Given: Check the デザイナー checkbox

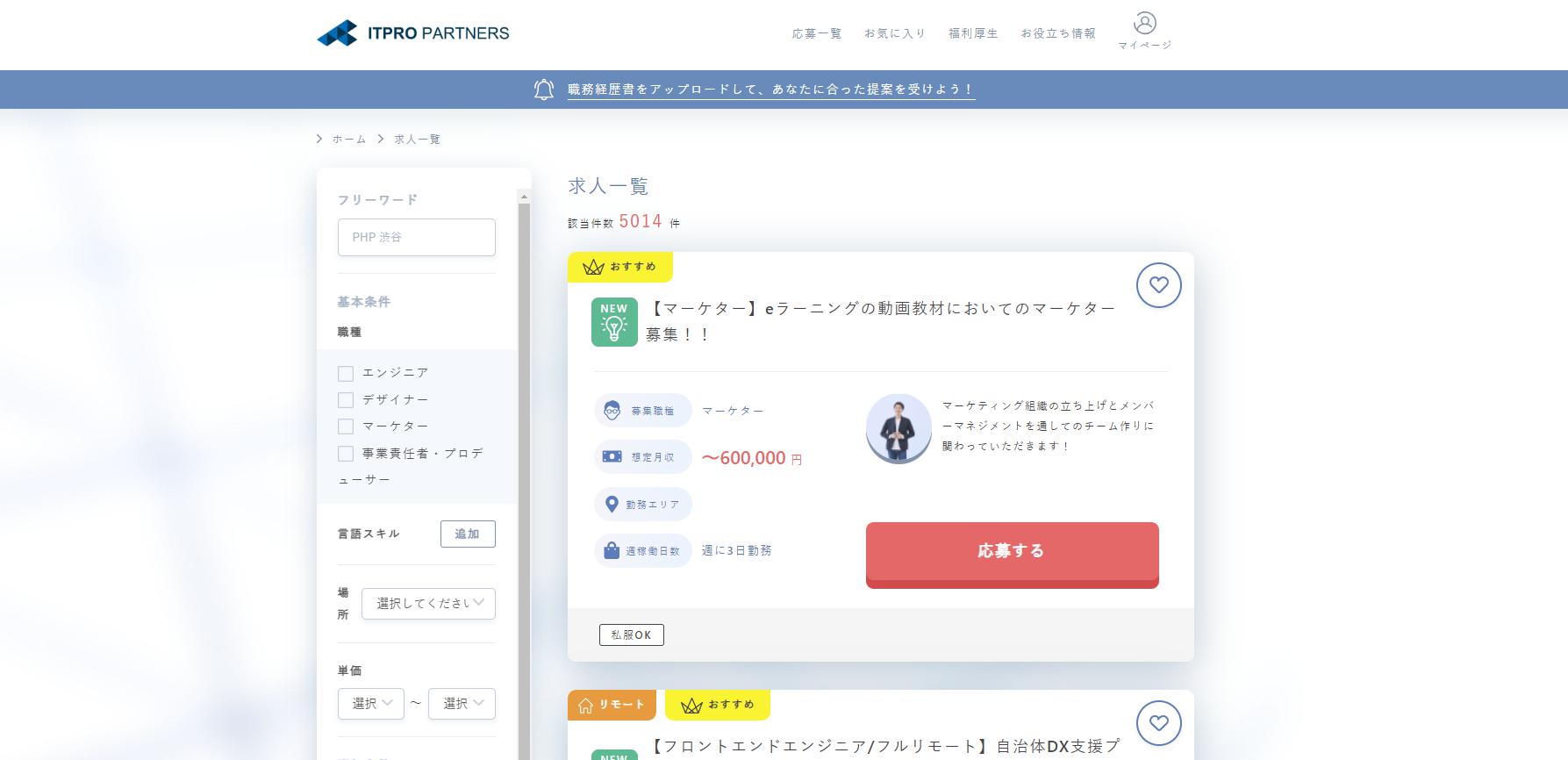Looking at the screenshot, I should pyautogui.click(x=346, y=400).
